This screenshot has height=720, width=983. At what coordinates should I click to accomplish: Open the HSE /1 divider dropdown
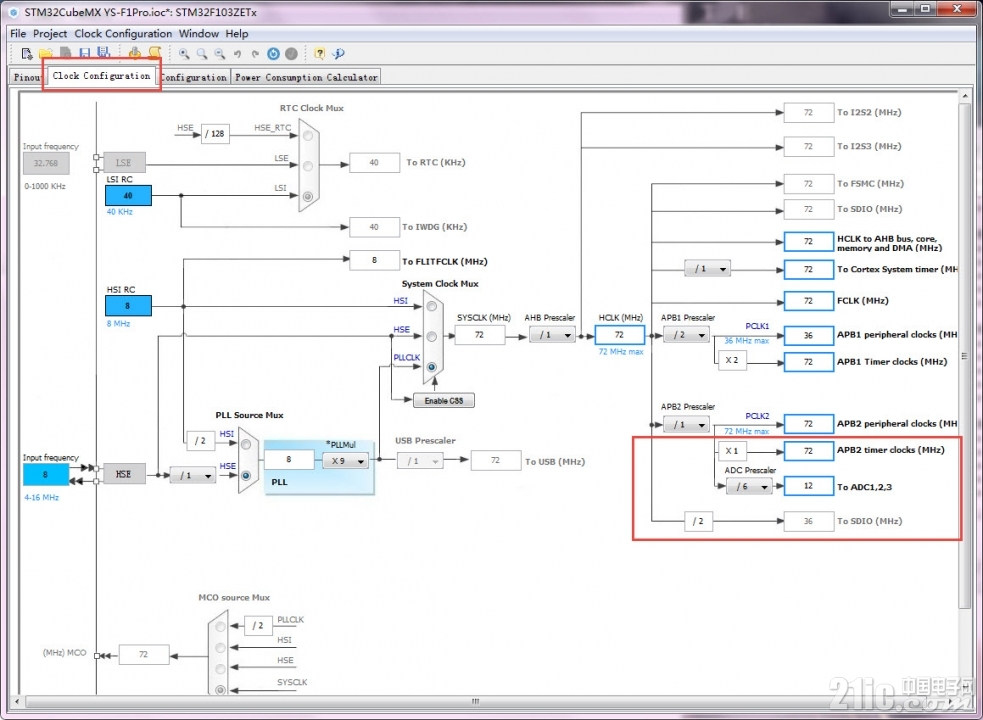[x=193, y=475]
